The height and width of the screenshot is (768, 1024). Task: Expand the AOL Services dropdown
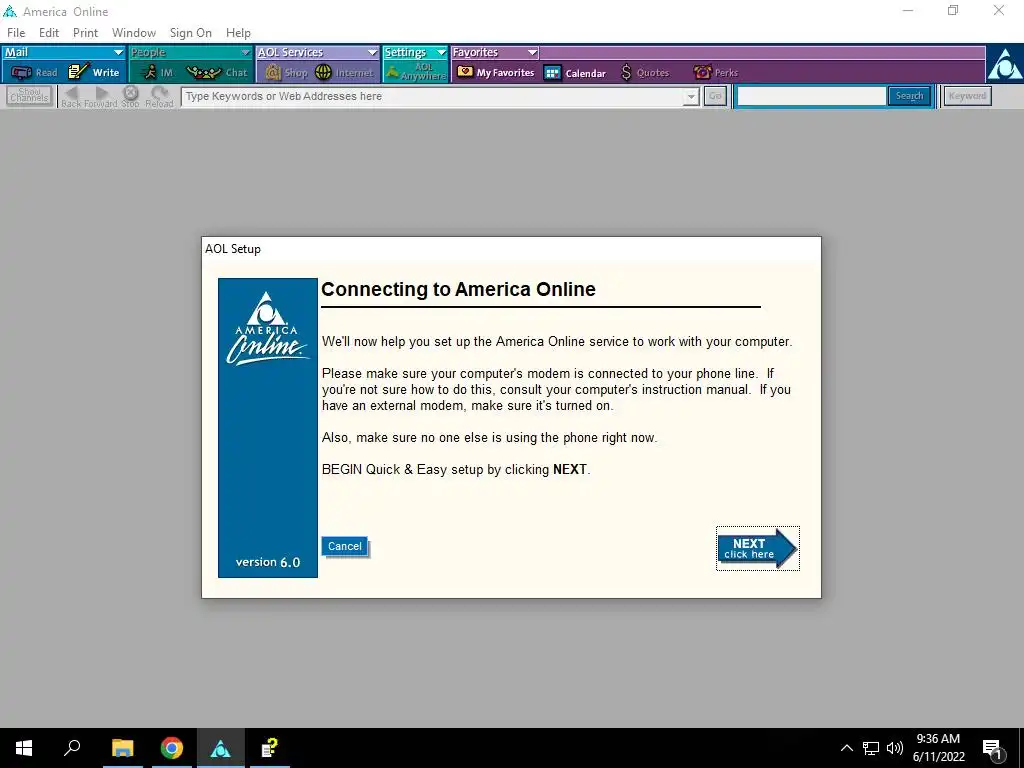pos(372,52)
